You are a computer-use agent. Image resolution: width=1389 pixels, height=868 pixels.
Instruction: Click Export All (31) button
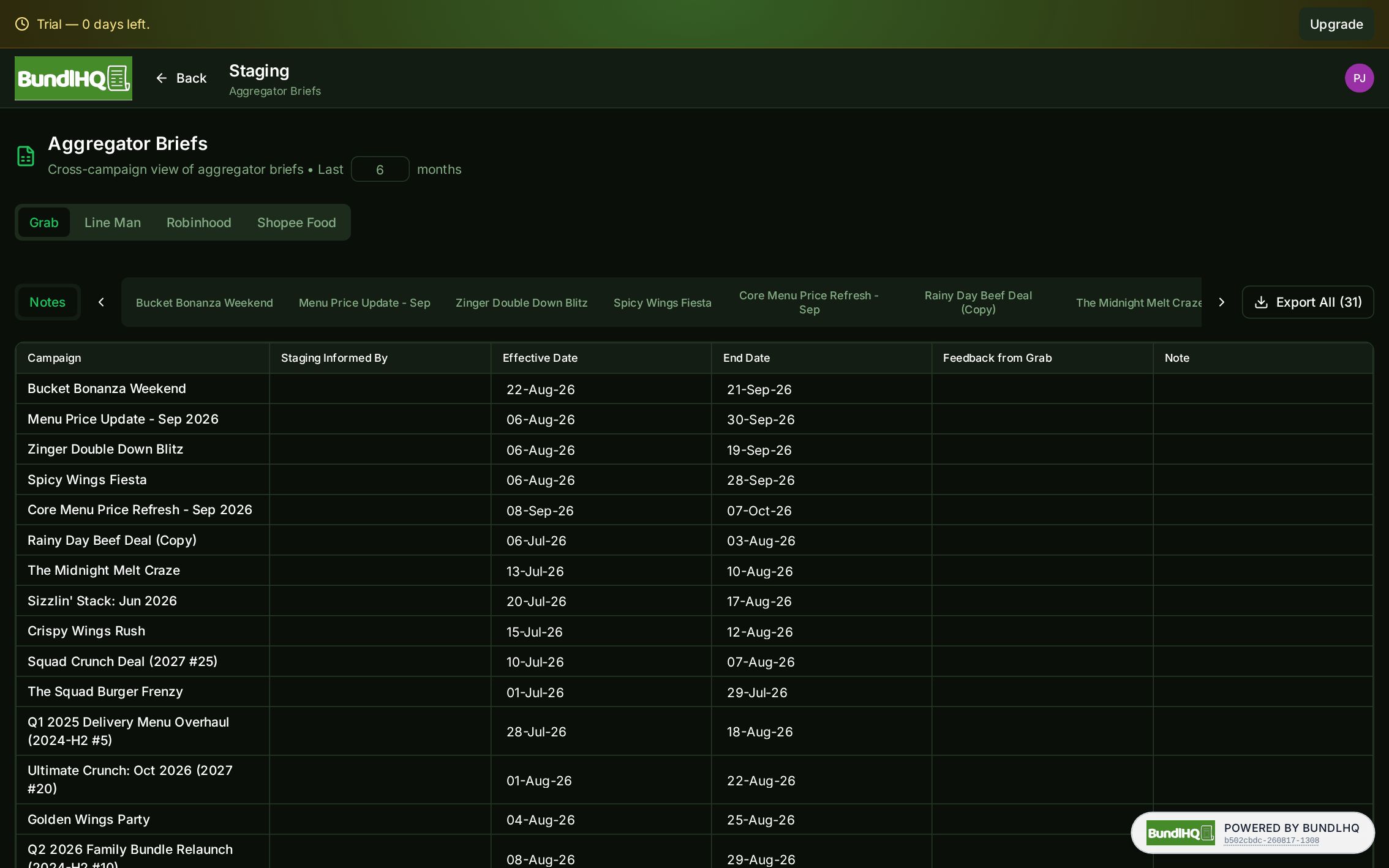click(x=1308, y=302)
